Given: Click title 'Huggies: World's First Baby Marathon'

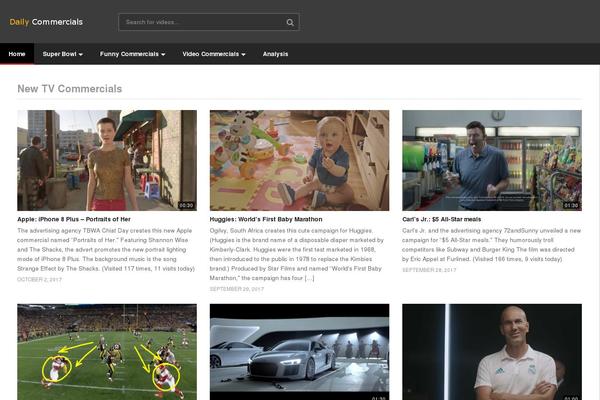Looking at the screenshot, I should (x=266, y=219).
